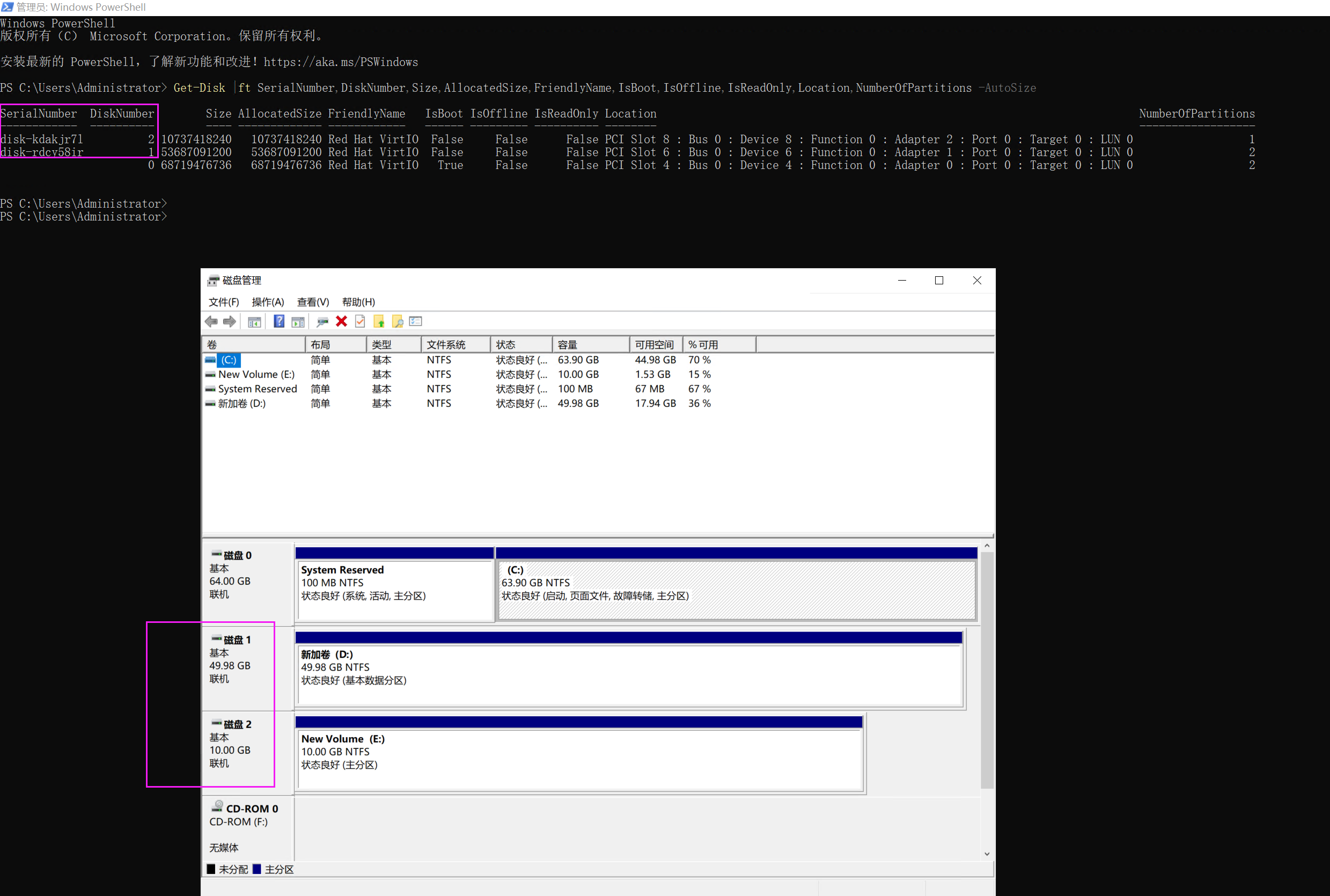Click the 主分区 blue legend swatch

257,869
